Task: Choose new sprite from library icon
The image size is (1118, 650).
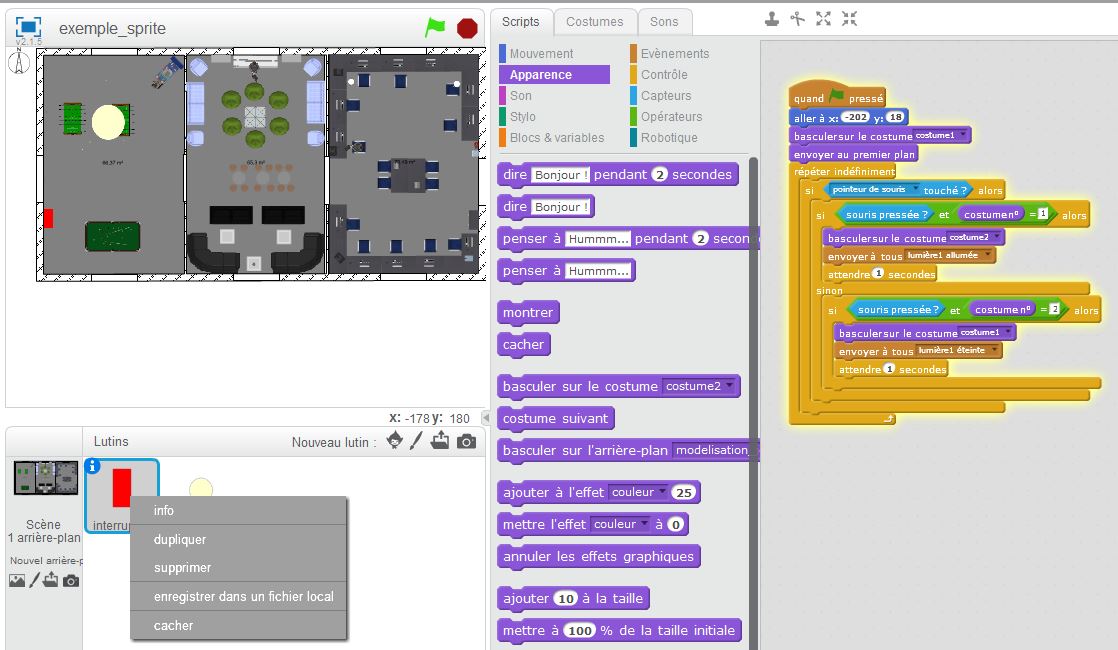Action: point(395,441)
